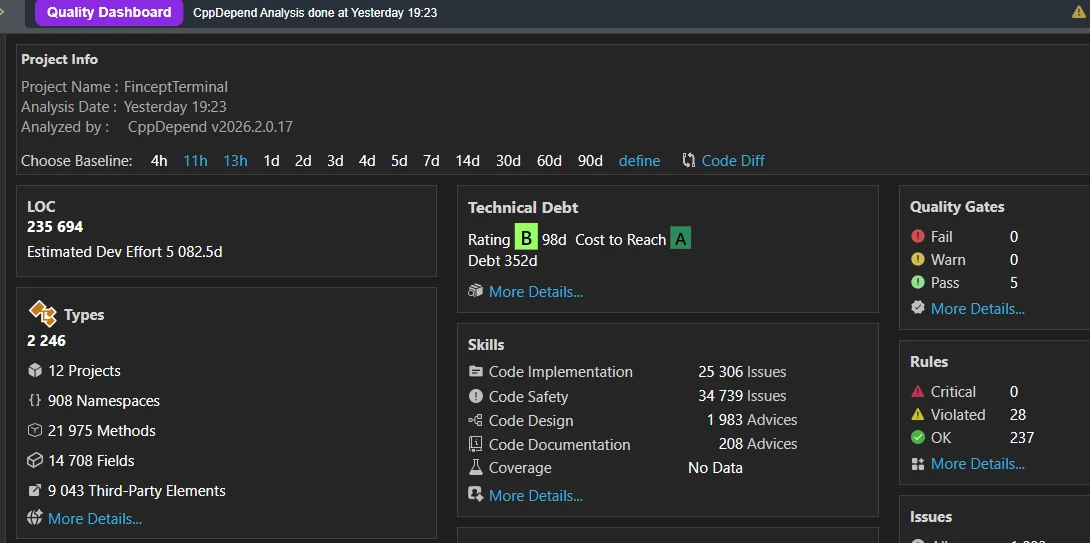Click the 34 739 Issues value
1090x543 pixels.
(742, 396)
